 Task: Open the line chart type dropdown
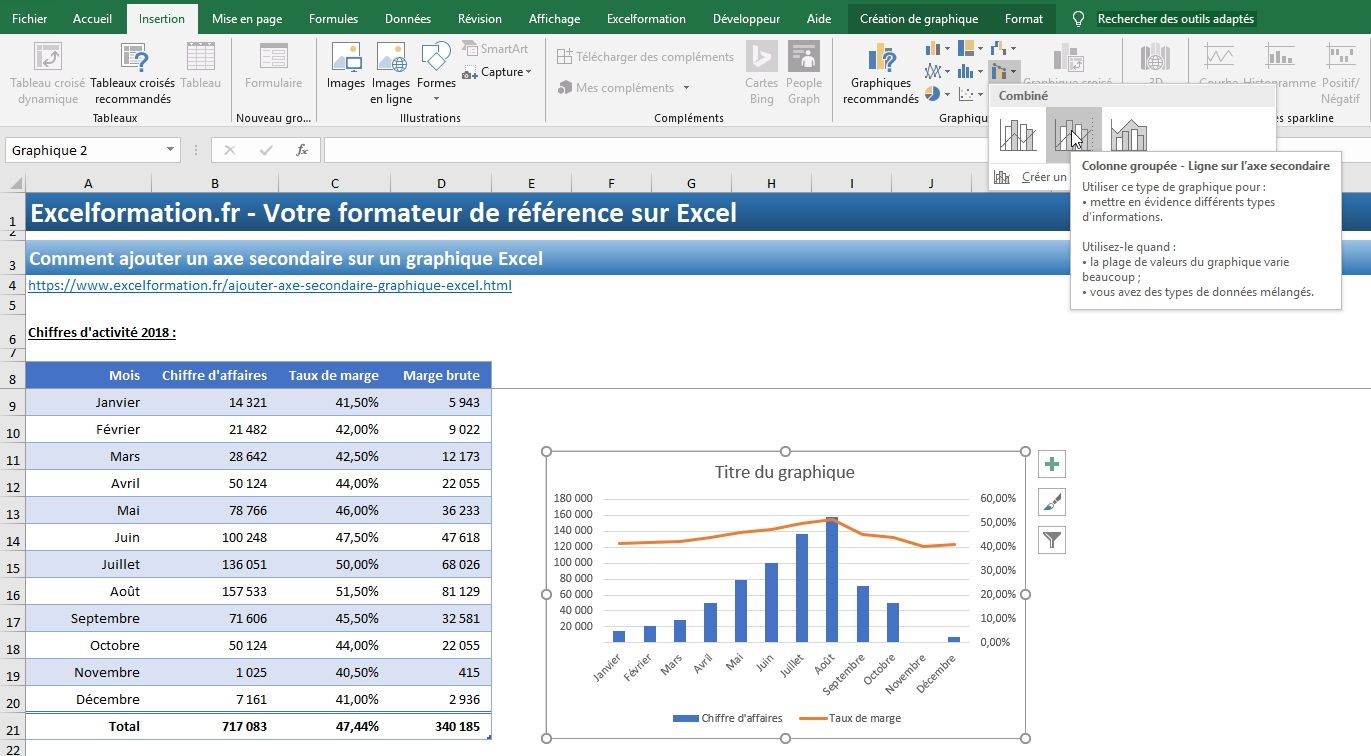click(x=937, y=71)
